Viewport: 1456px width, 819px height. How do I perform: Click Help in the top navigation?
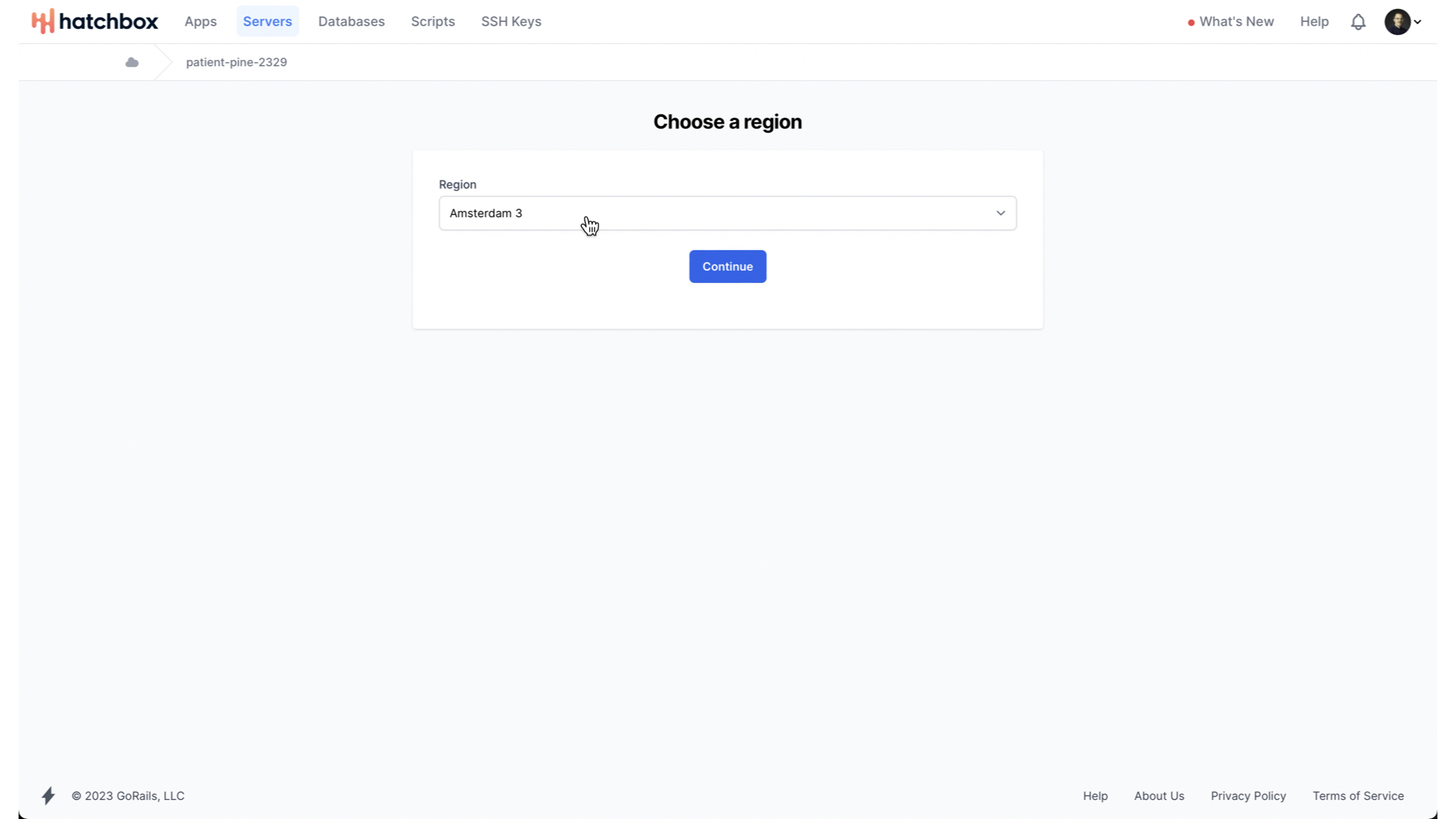click(1314, 22)
